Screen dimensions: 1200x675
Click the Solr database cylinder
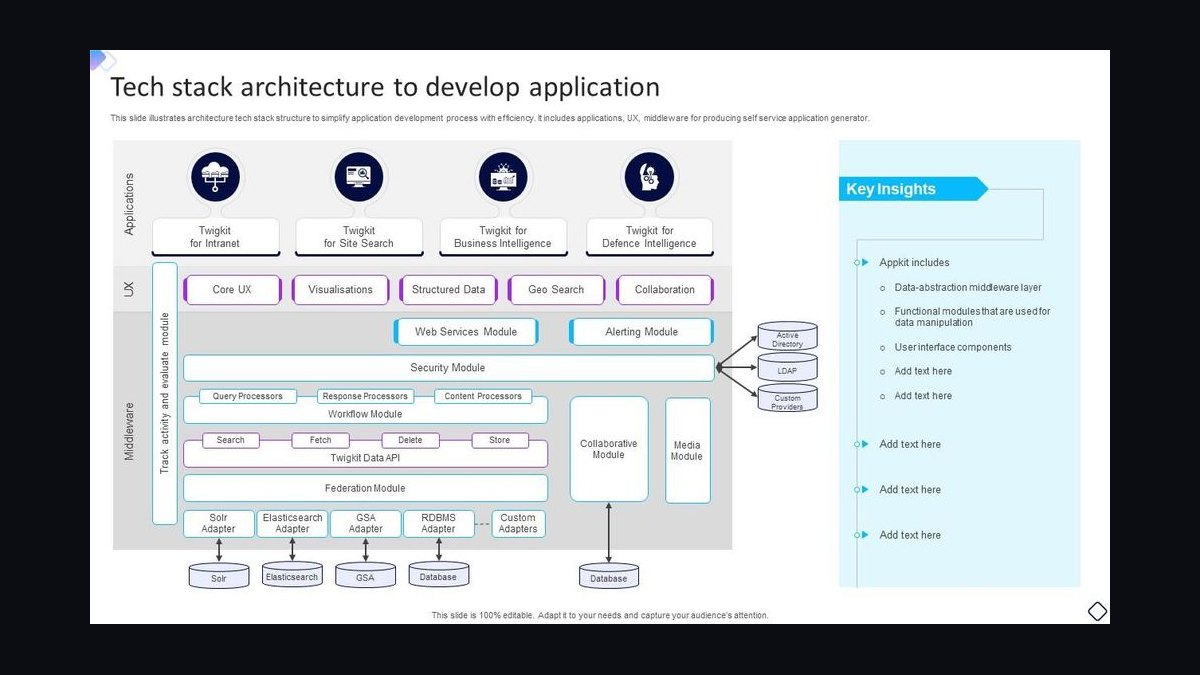(219, 575)
